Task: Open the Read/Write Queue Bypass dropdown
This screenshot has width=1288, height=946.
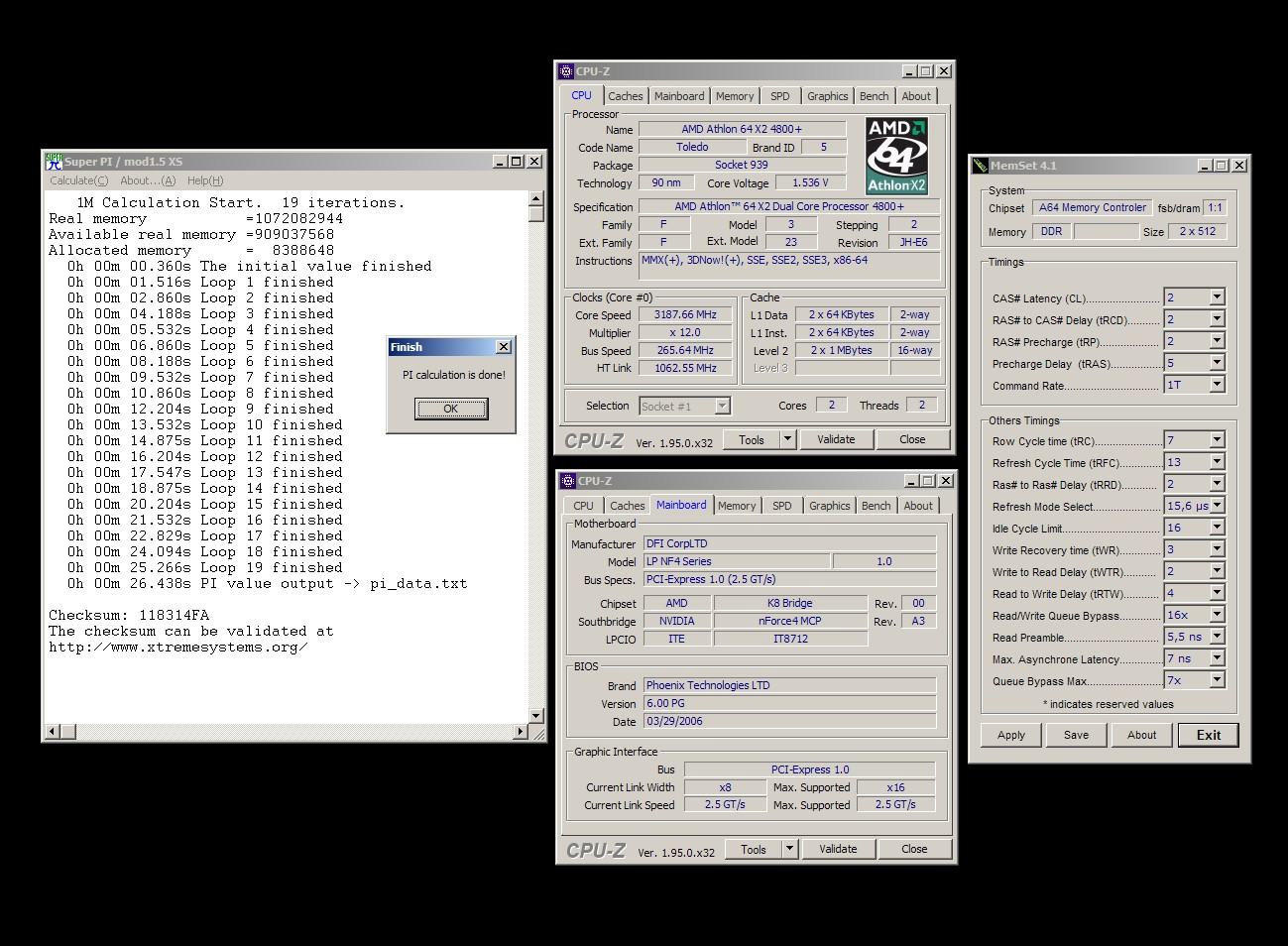Action: (x=1217, y=614)
